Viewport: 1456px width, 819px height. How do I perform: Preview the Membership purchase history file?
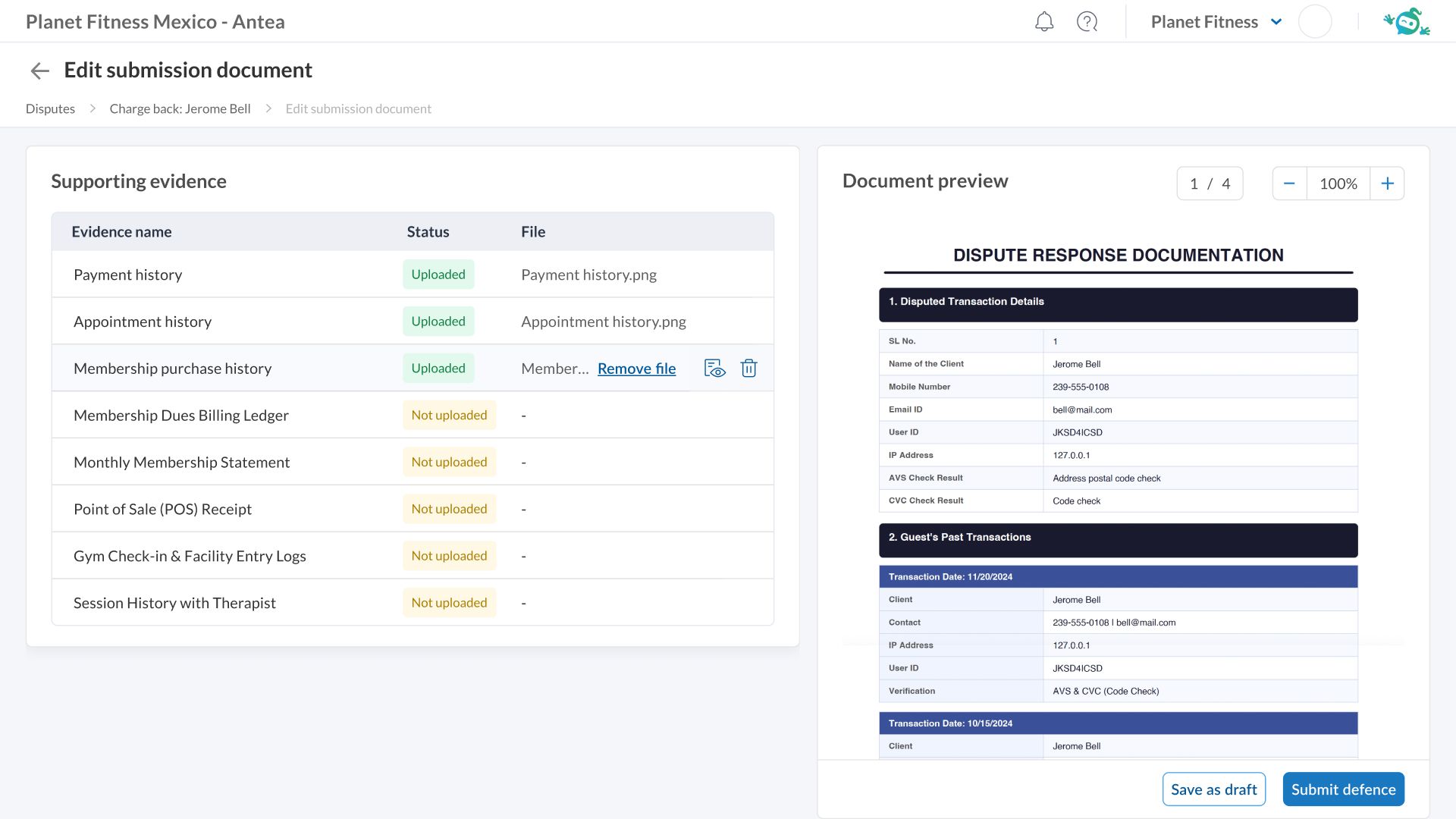coord(714,369)
